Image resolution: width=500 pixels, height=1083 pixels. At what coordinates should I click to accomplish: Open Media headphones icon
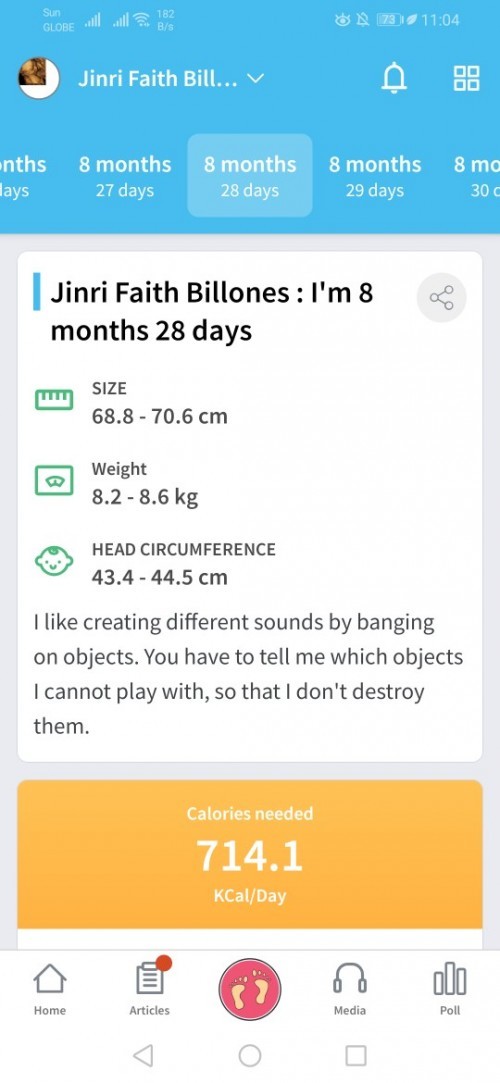pyautogui.click(x=350, y=989)
